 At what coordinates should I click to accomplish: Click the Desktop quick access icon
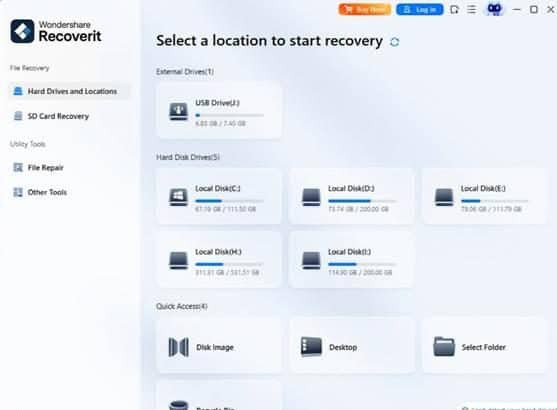pos(311,347)
